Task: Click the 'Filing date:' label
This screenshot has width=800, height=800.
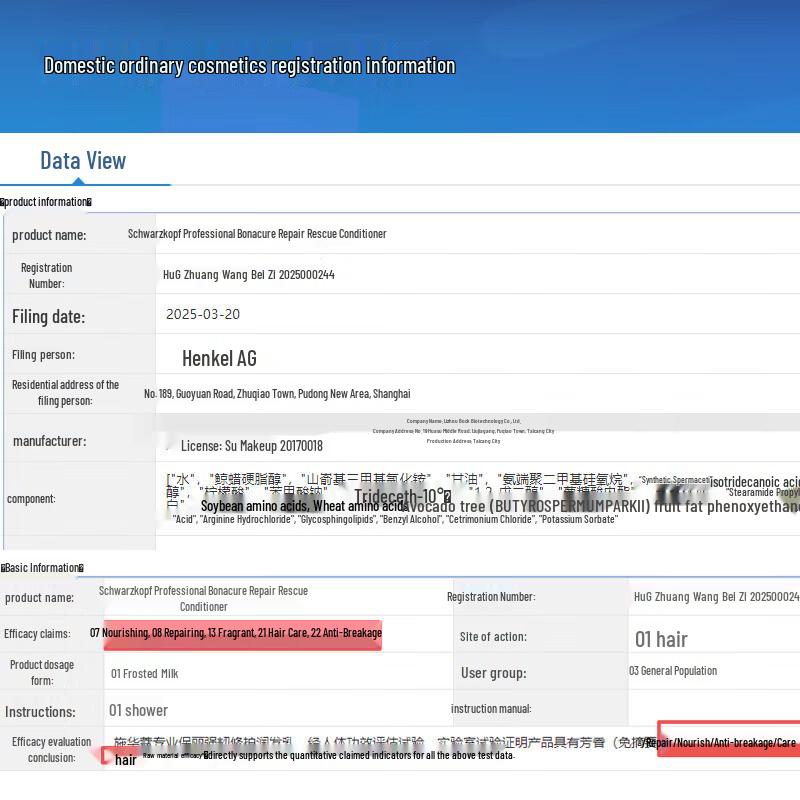Action: (48, 316)
